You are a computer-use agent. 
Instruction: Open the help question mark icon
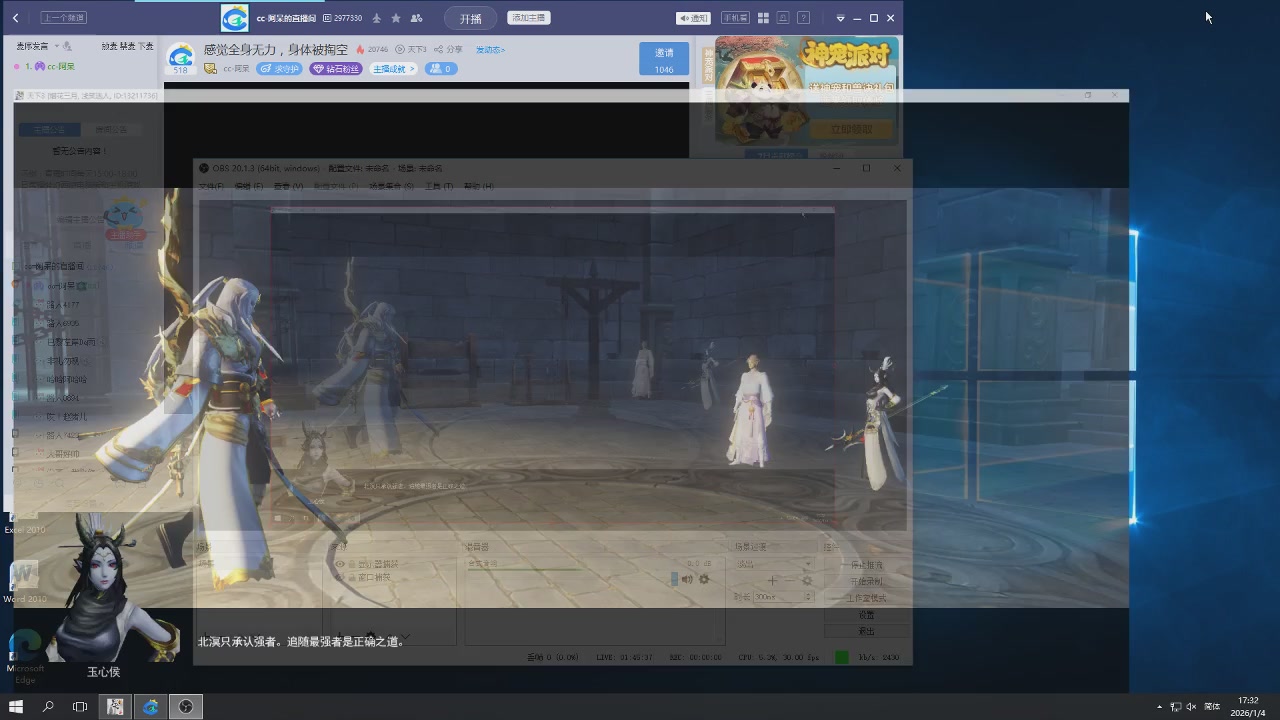point(803,18)
